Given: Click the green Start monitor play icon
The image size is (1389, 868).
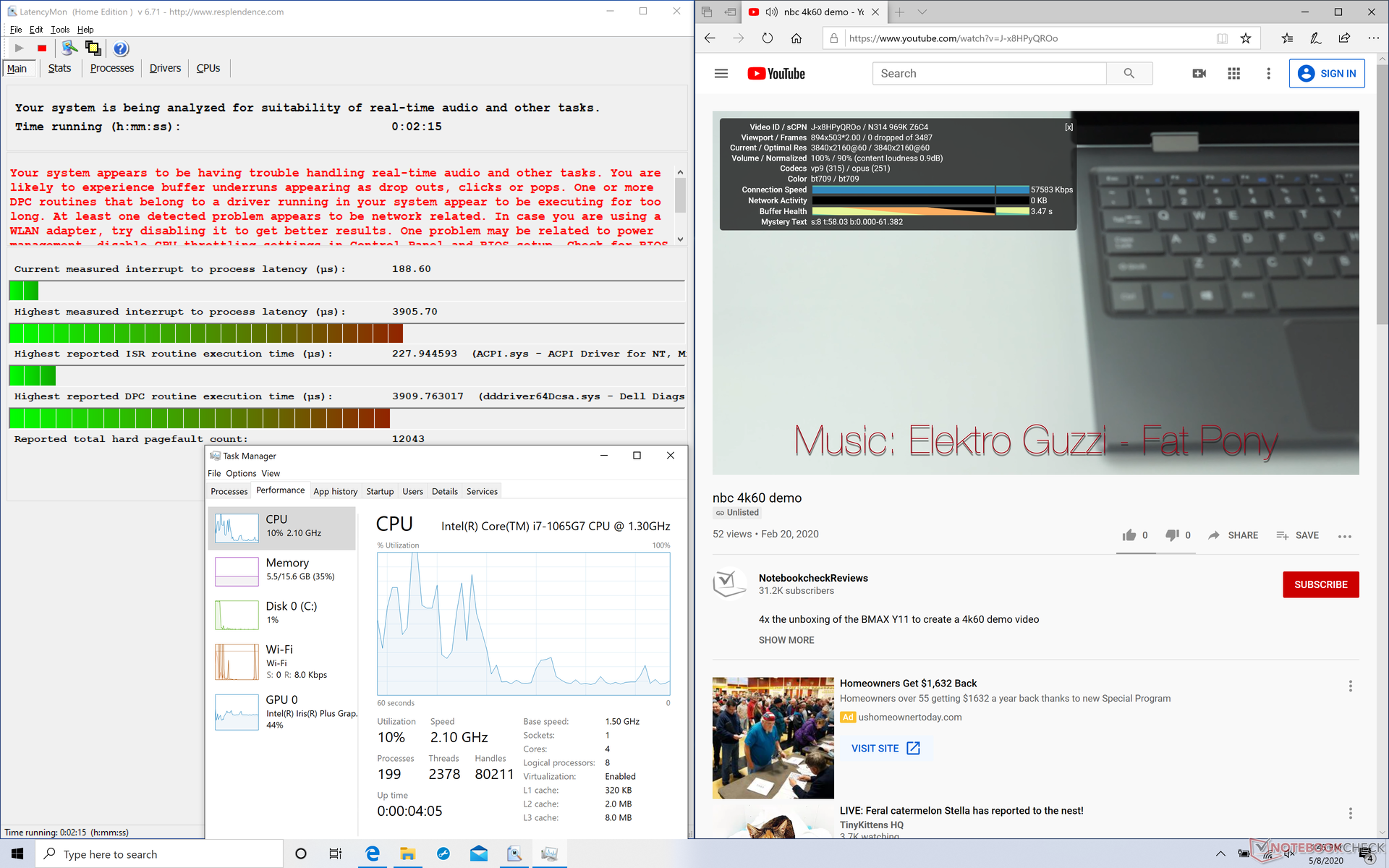Looking at the screenshot, I should tap(20, 48).
